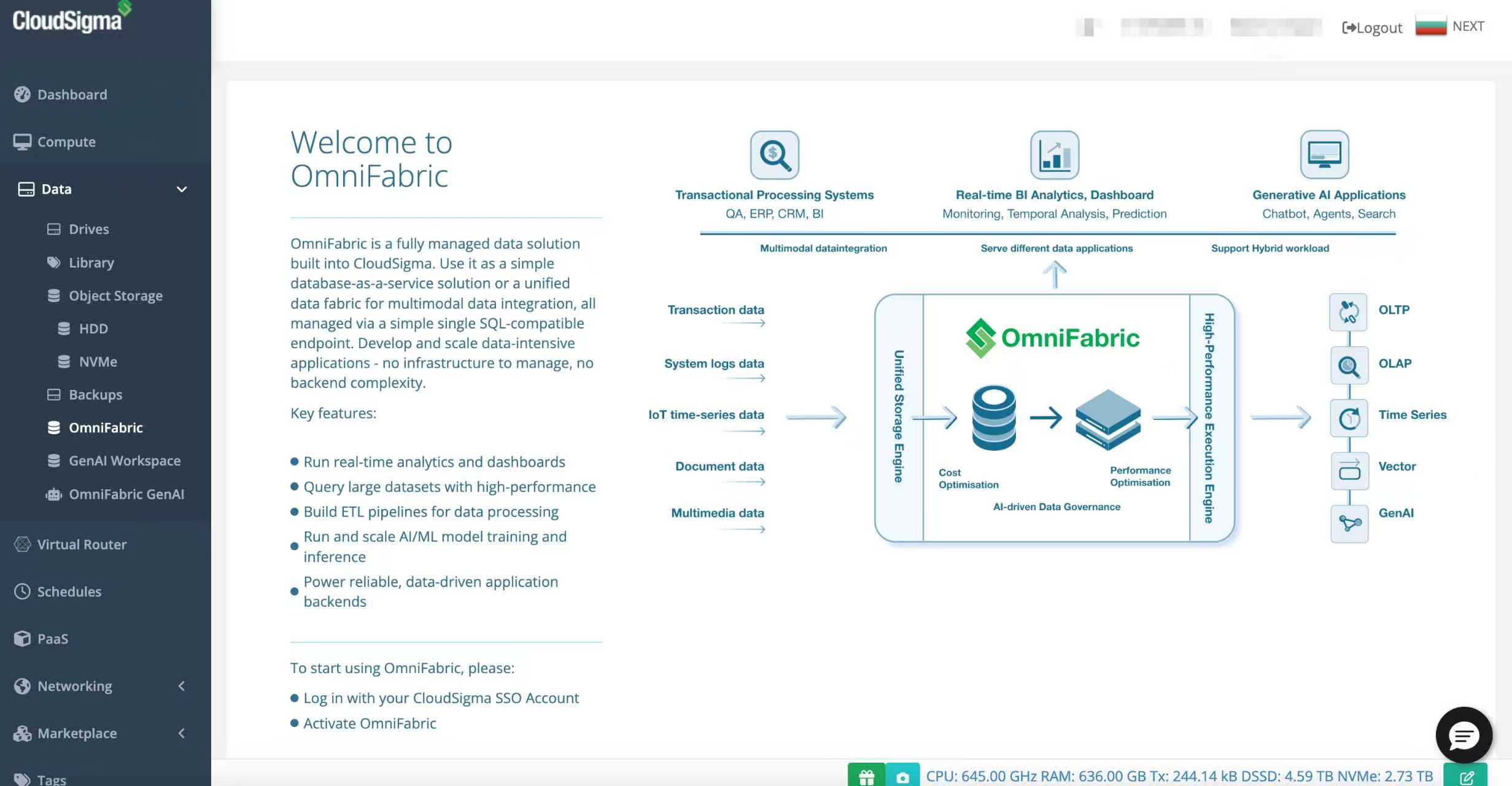Open the Dashboard menu item
Viewport: 1512px width, 786px height.
[72, 95]
